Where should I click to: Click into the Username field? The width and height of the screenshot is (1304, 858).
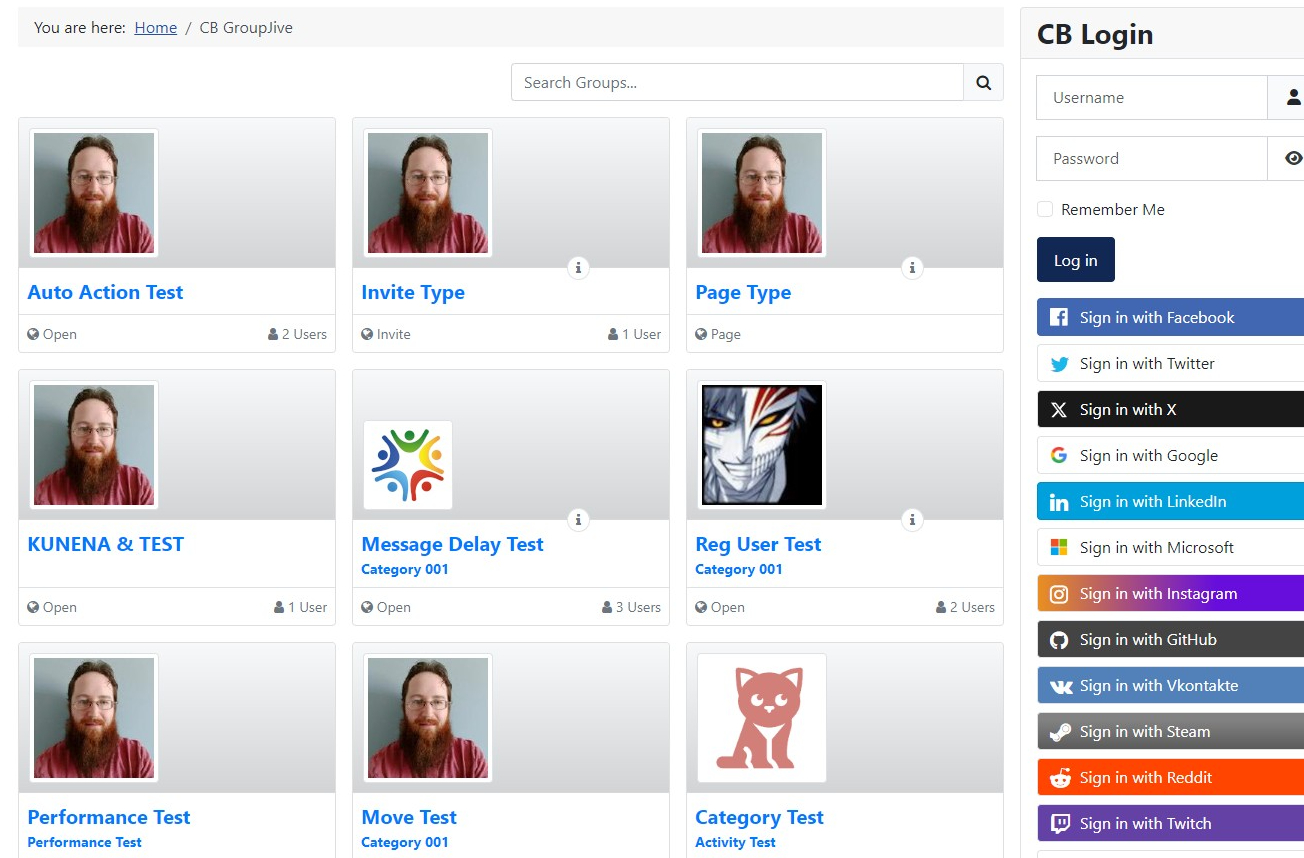(x=1152, y=98)
